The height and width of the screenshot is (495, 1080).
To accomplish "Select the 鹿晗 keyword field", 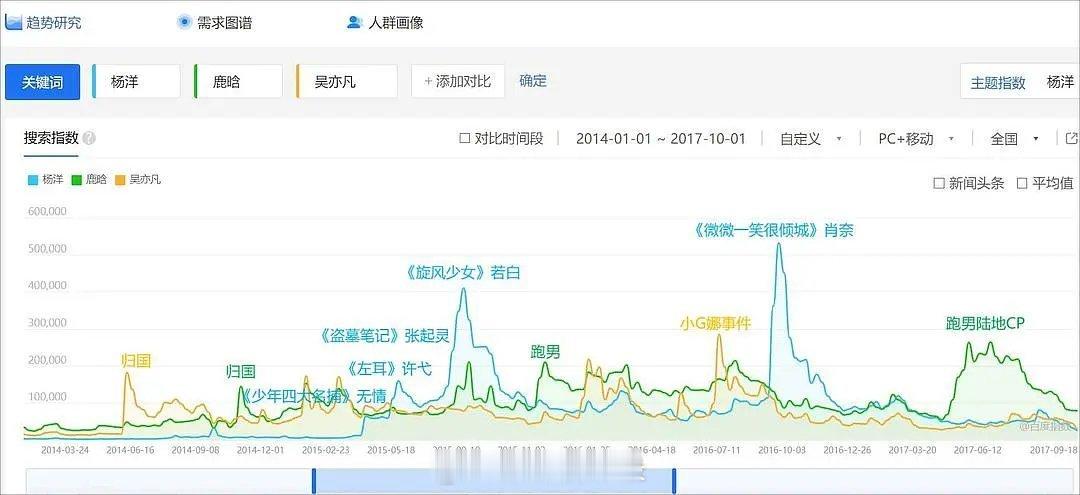I will coord(238,82).
